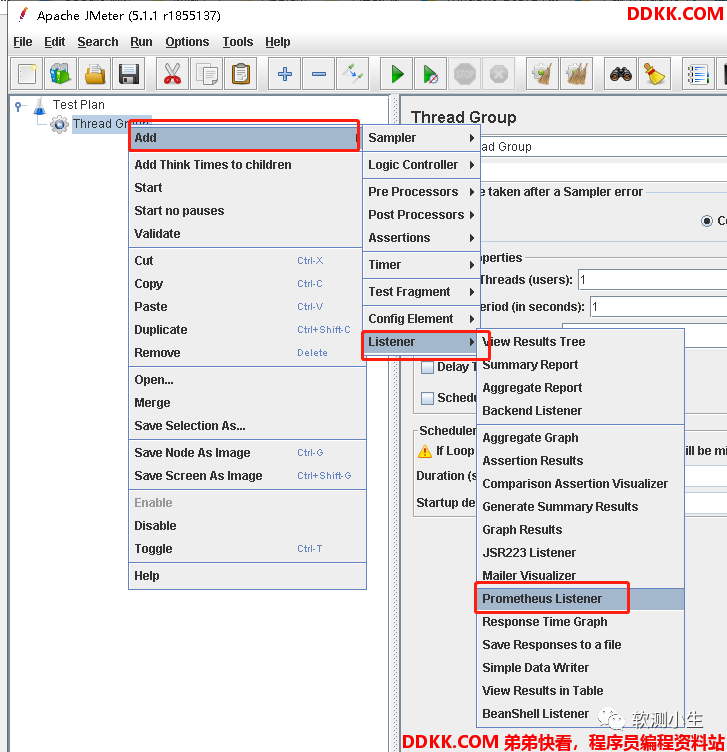Select Remove in context menu

tap(247, 352)
